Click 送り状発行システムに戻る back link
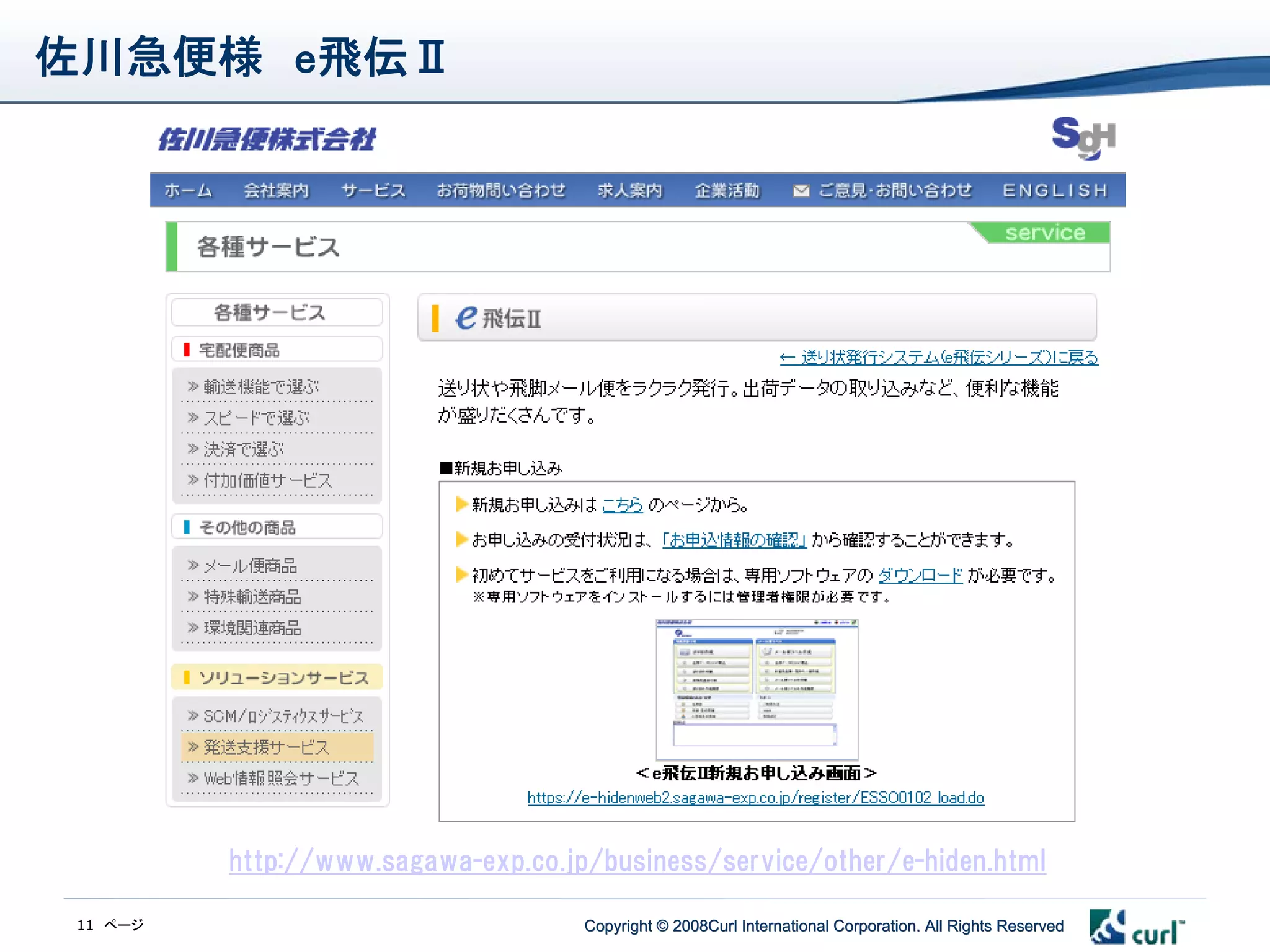Image resolution: width=1270 pixels, height=952 pixels. (x=939, y=358)
